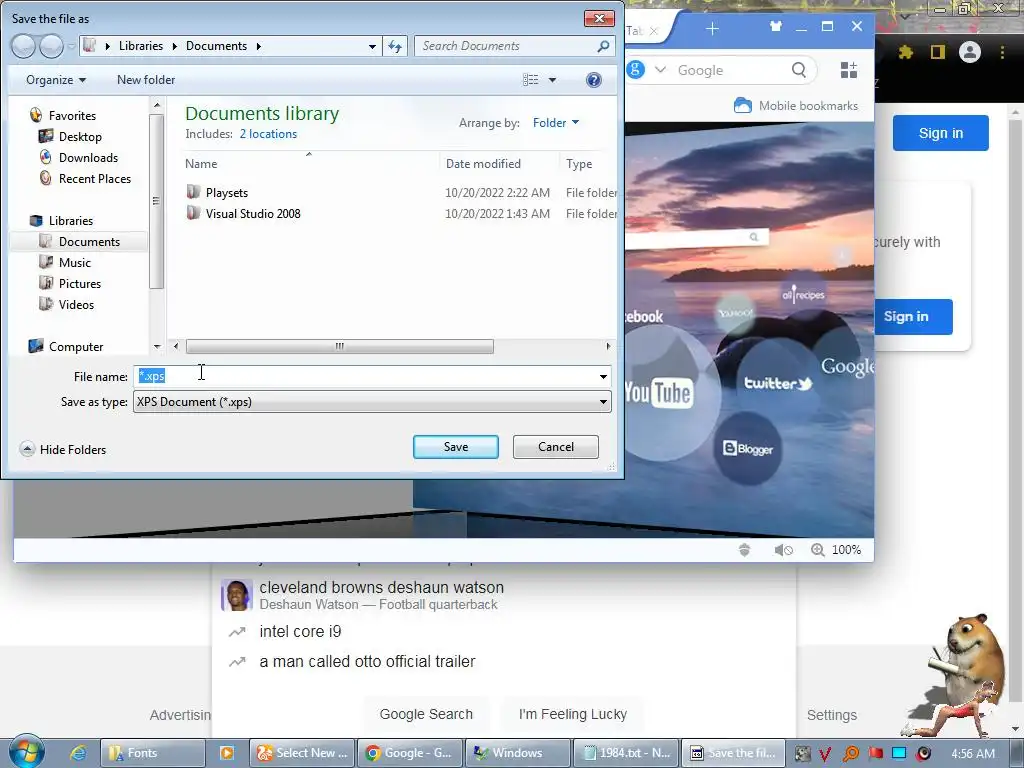Switch to Fonts taskbar window
This screenshot has width=1024, height=768.
tap(153, 753)
